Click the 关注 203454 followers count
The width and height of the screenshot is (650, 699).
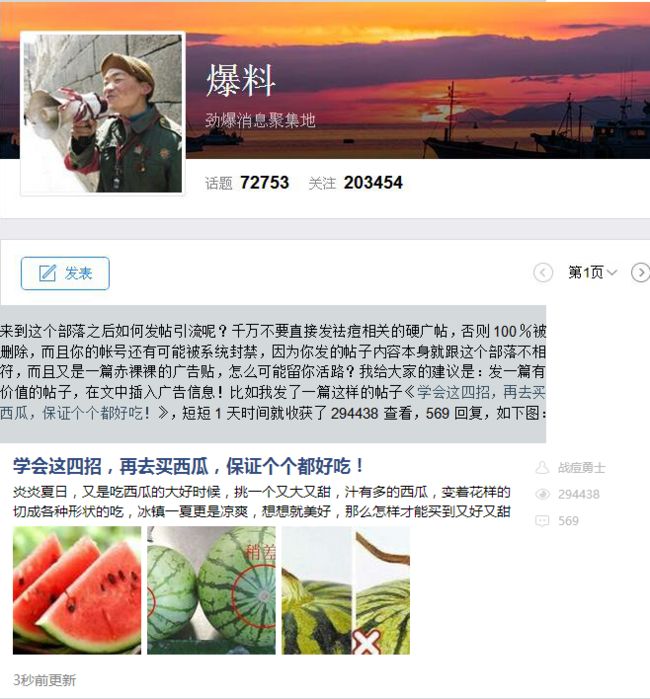tap(355, 183)
